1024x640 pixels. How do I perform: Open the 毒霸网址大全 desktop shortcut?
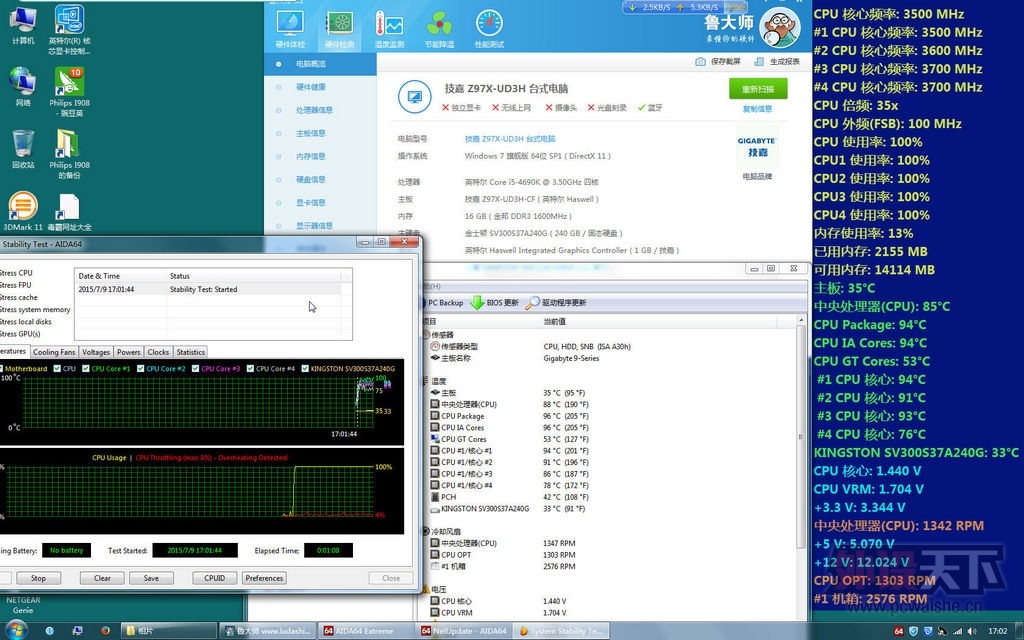pos(69,212)
